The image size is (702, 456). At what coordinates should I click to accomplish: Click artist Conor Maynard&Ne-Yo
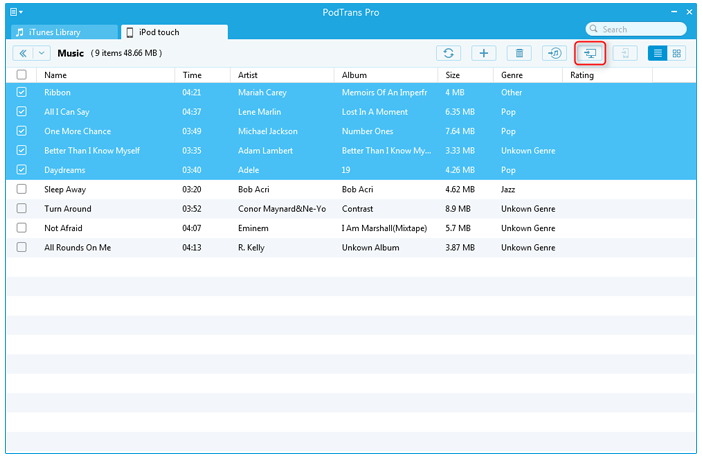[x=282, y=209]
